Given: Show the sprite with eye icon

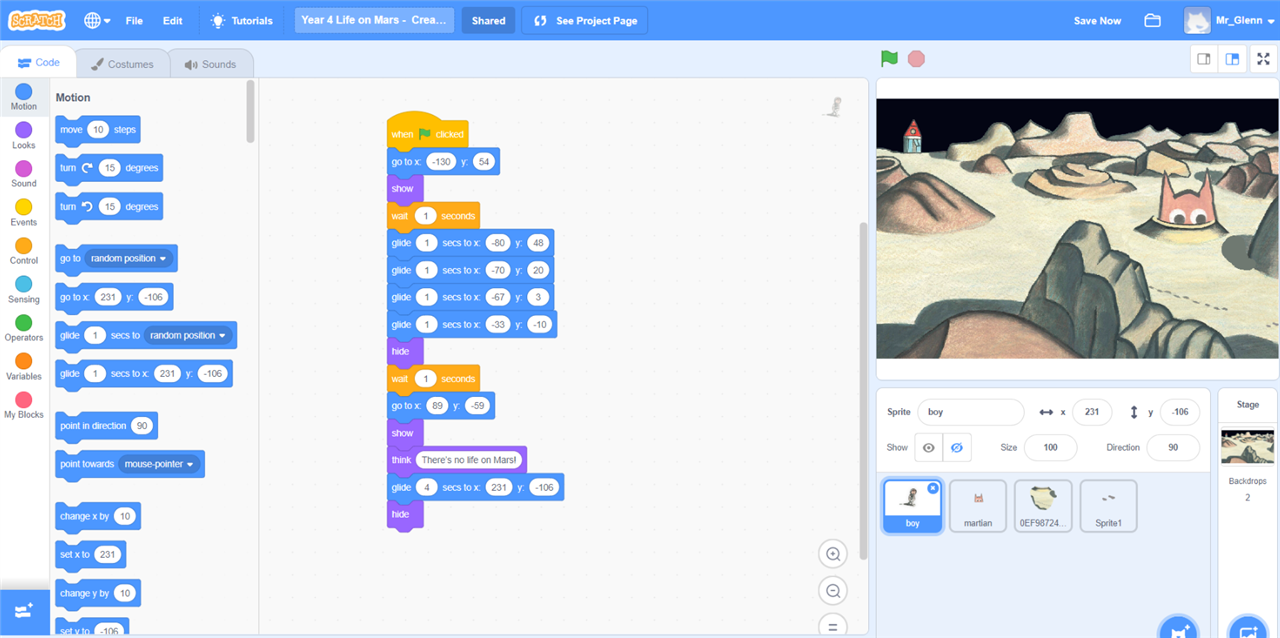Looking at the screenshot, I should (x=929, y=448).
